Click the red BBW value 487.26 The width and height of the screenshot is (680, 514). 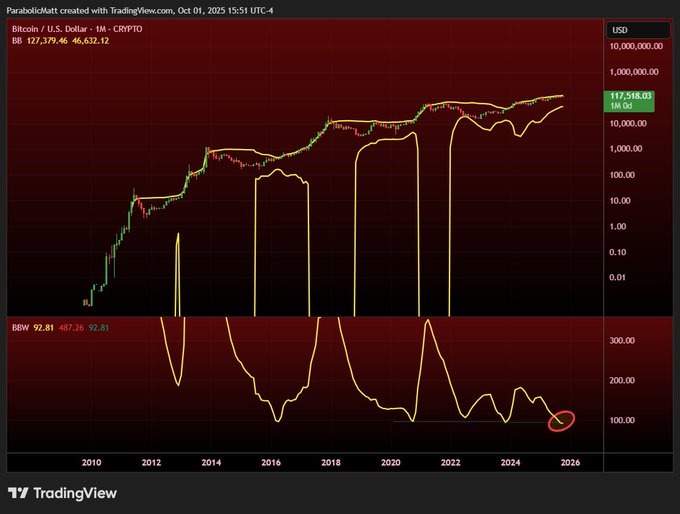[71, 326]
